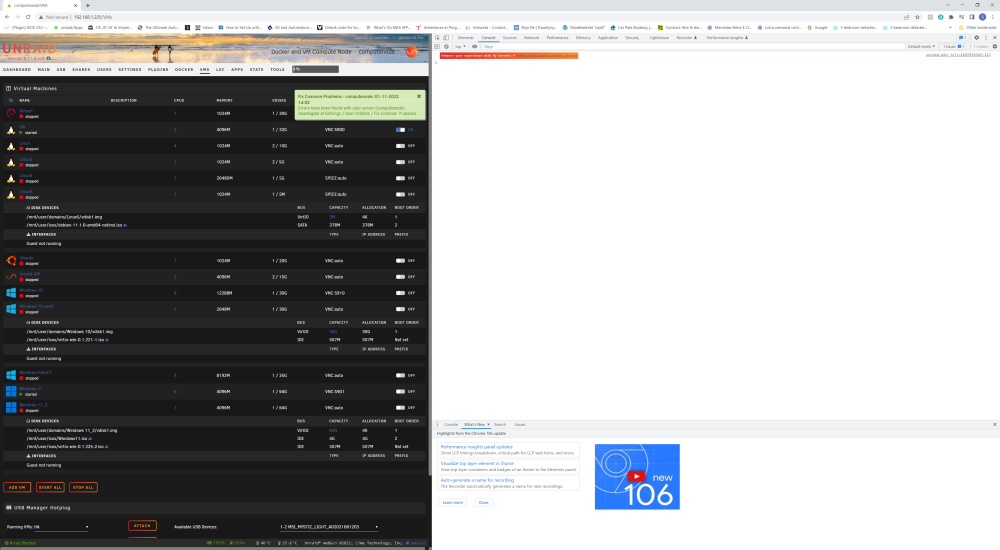Click the STOP ALL button
Image resolution: width=1000 pixels, height=550 pixels.
[x=83, y=487]
